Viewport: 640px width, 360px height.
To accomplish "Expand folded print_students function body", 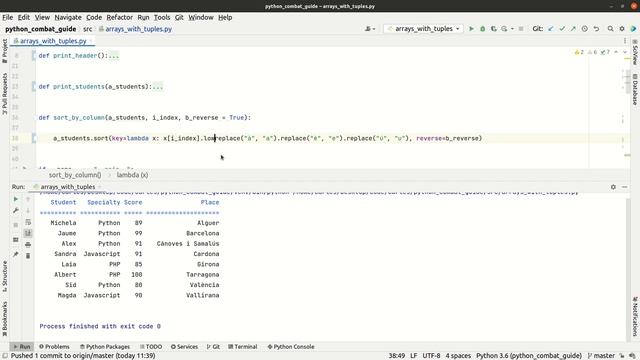I will pos(158,87).
